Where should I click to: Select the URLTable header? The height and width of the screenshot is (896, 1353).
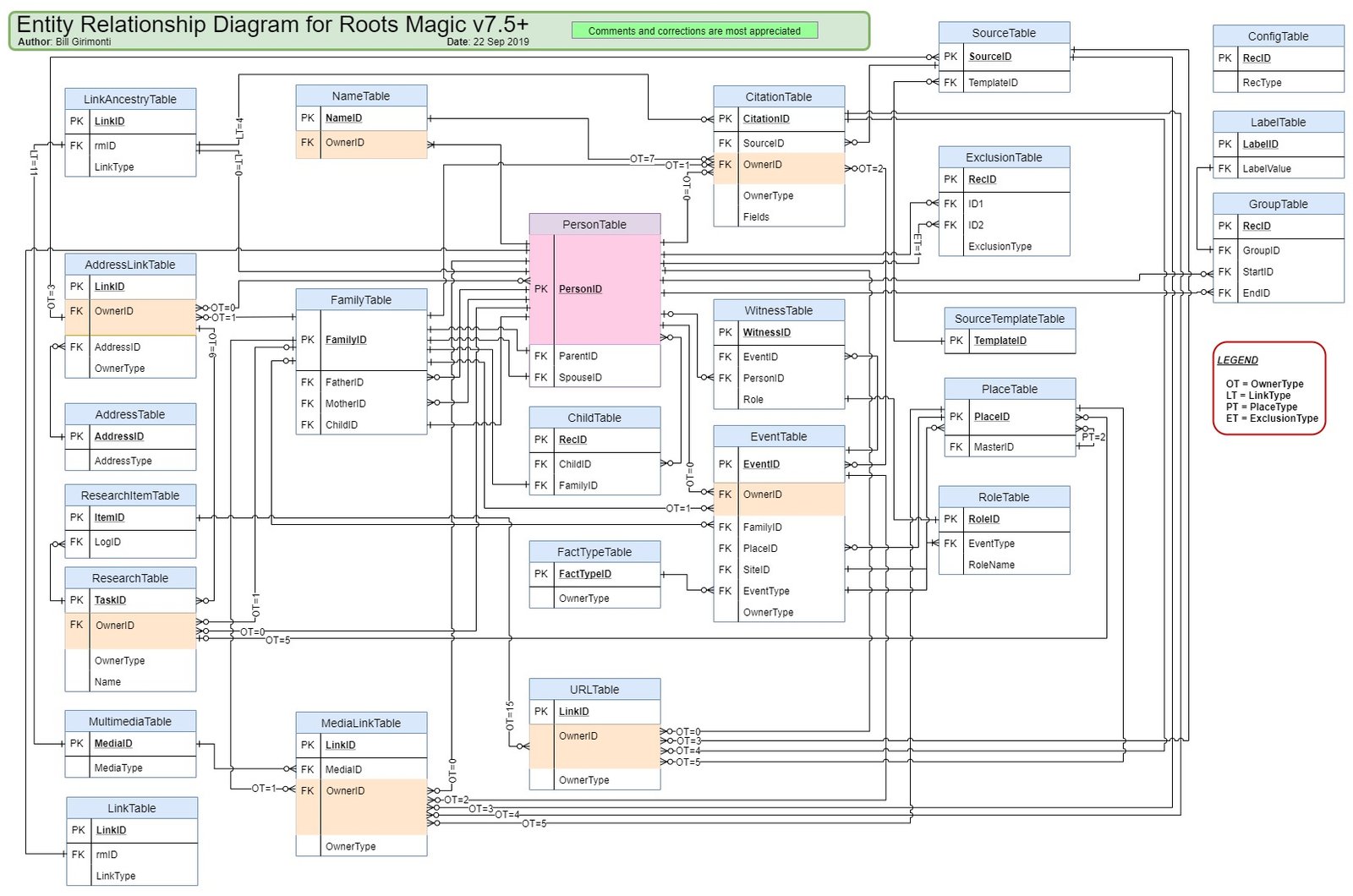coord(594,691)
